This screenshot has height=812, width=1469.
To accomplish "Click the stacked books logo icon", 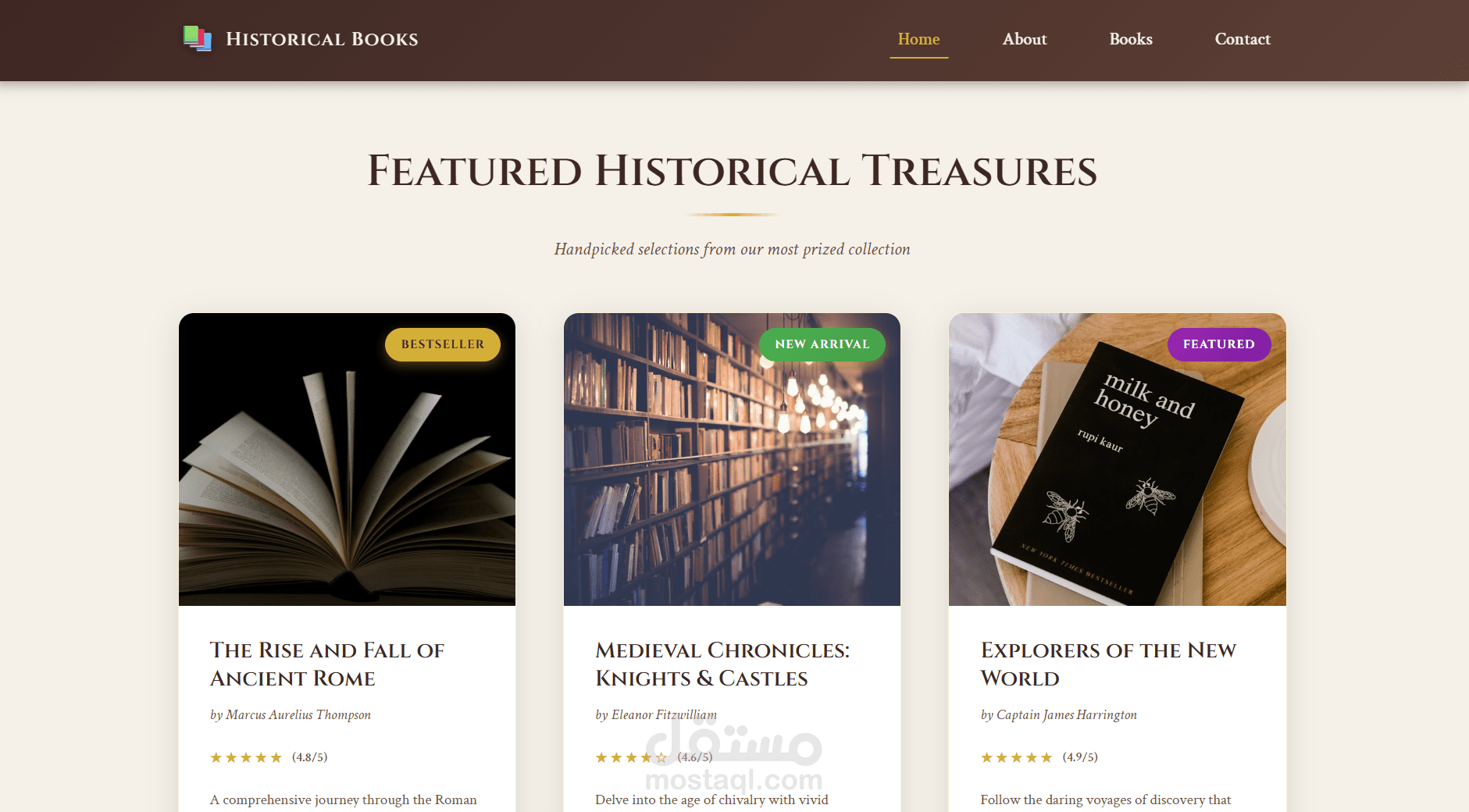I will click(x=198, y=39).
